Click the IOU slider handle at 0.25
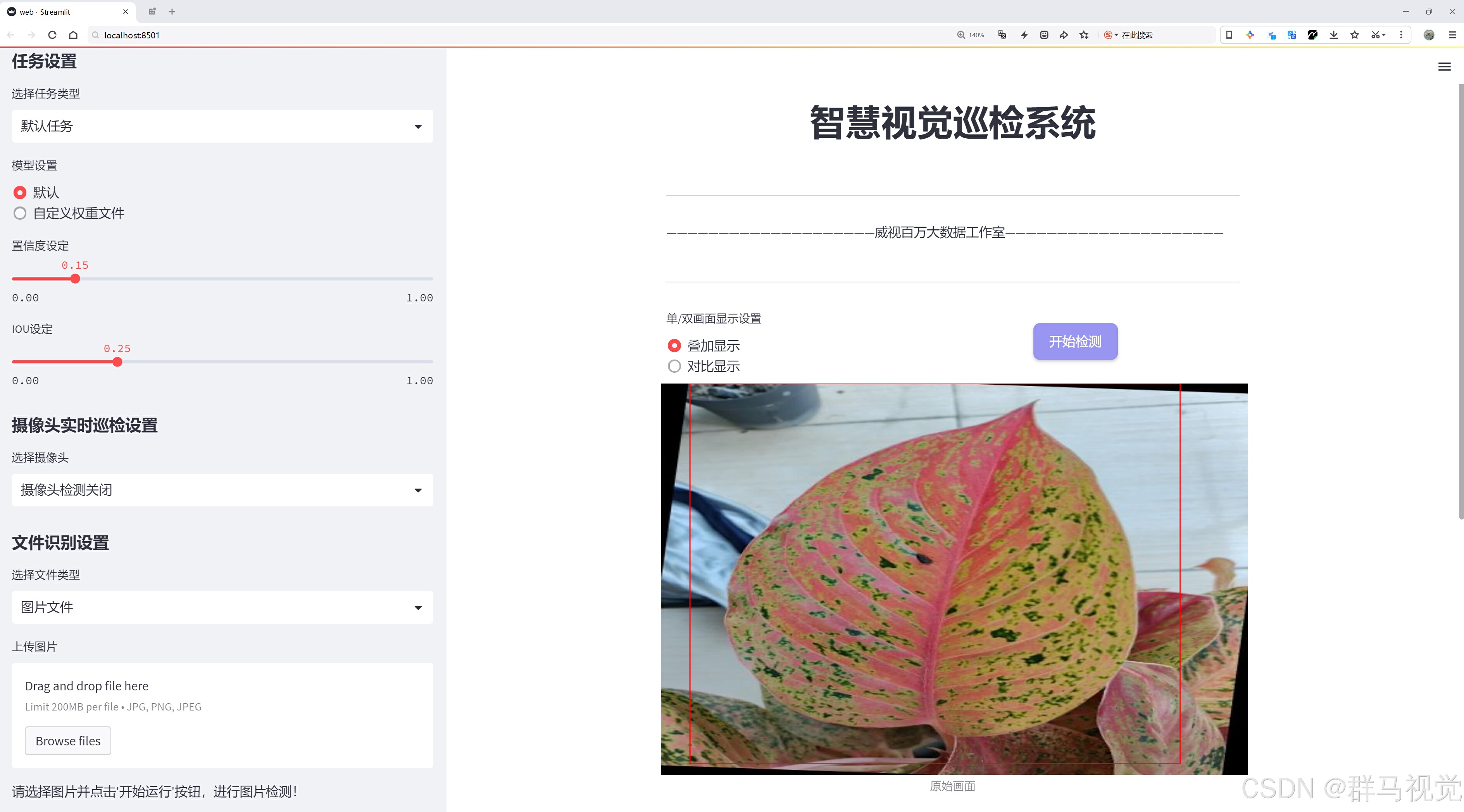 pyautogui.click(x=117, y=362)
